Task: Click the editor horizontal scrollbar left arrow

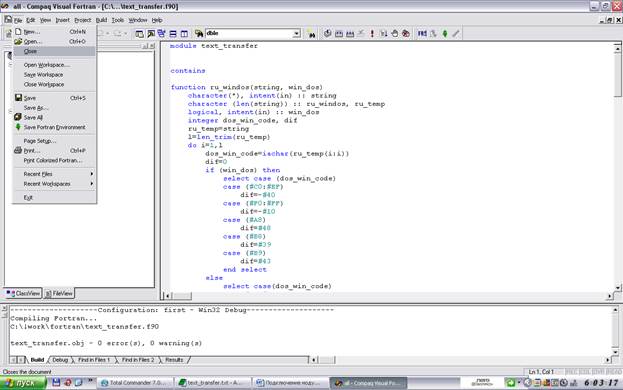Action: pos(167,296)
